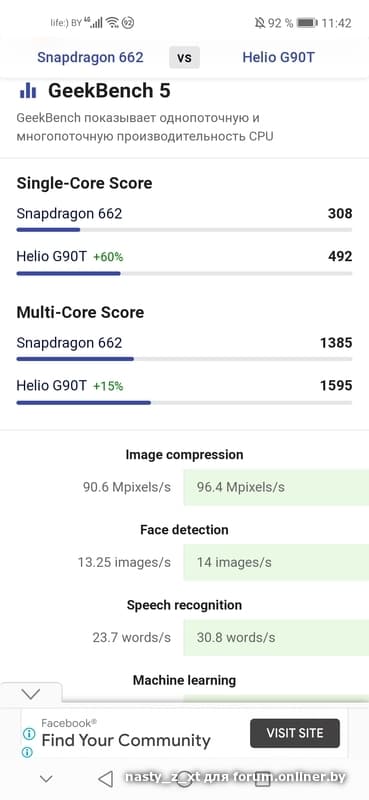
Task: Tap the Snapdragon 662 multi-core score bar
Action: point(184,359)
